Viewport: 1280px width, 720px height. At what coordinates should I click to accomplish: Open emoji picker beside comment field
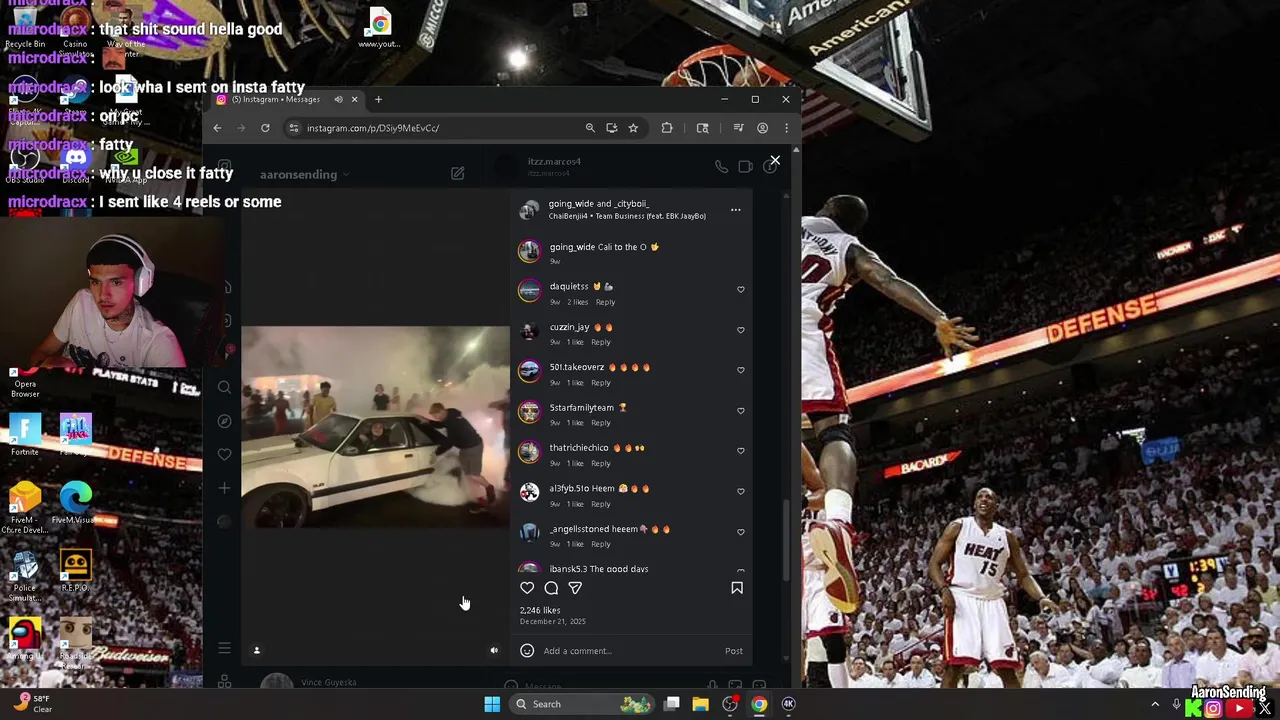[527, 651]
